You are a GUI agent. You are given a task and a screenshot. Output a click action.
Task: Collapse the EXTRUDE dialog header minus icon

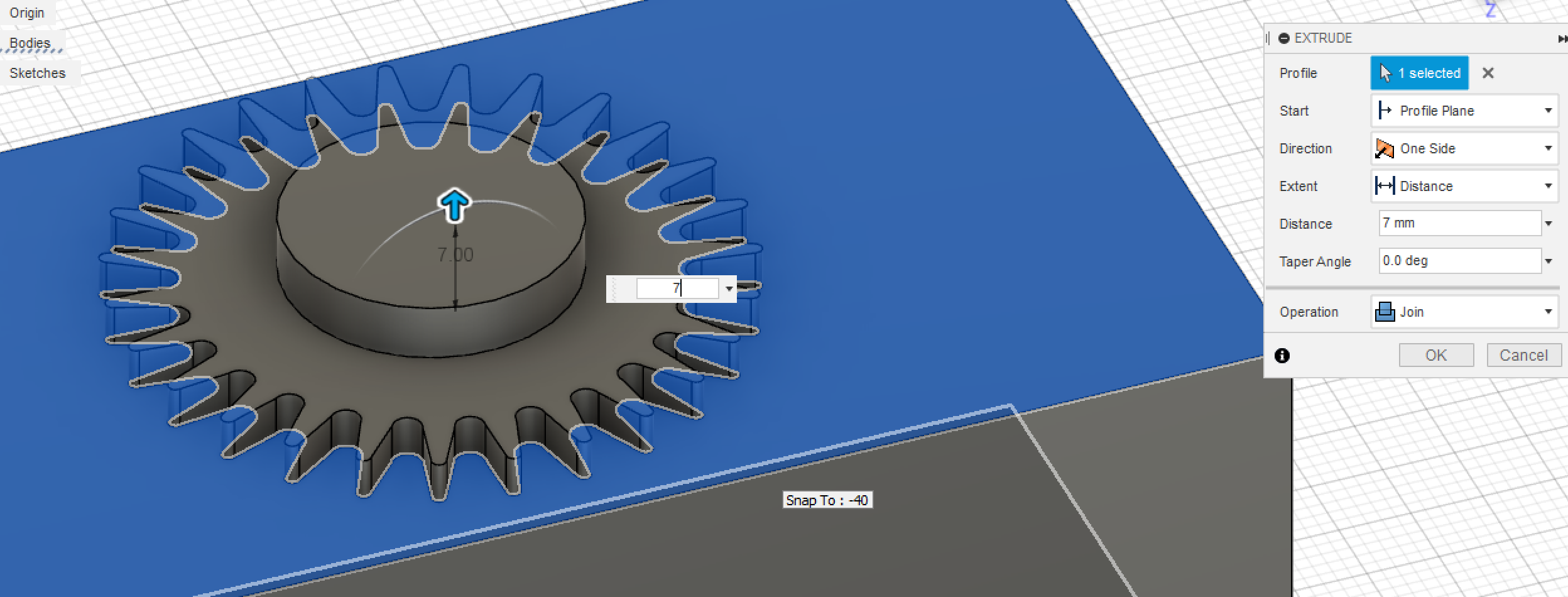point(1284,38)
